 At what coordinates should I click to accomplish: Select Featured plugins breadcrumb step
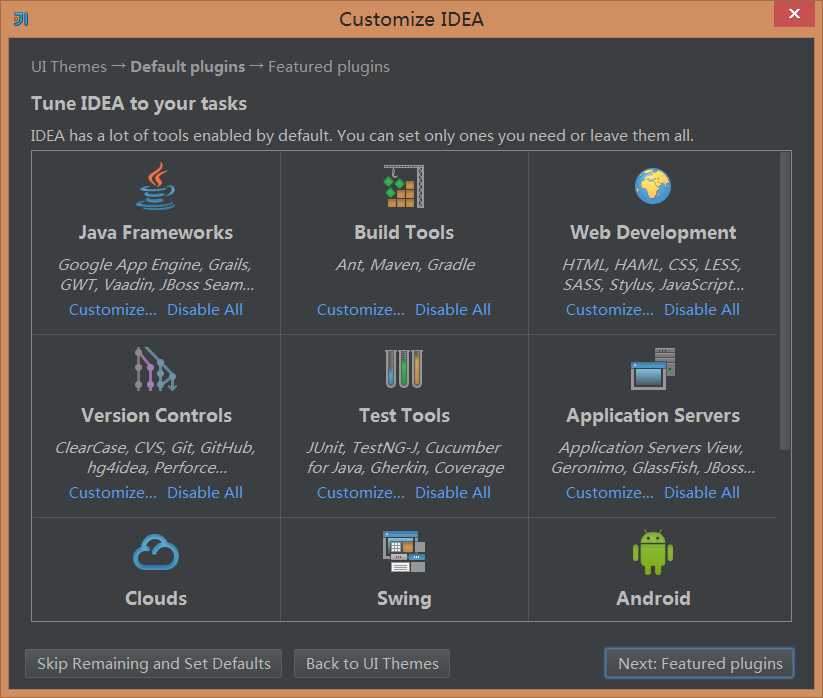click(329, 67)
